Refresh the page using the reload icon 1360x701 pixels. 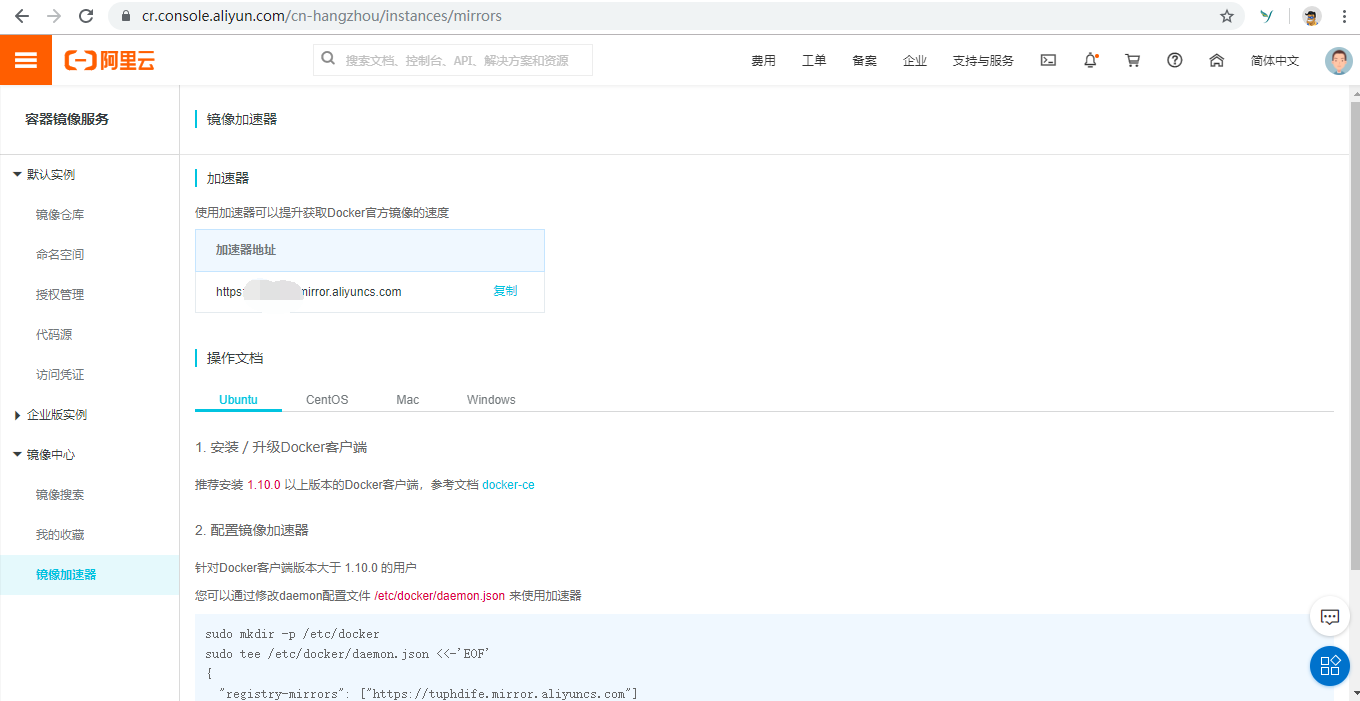[x=88, y=16]
